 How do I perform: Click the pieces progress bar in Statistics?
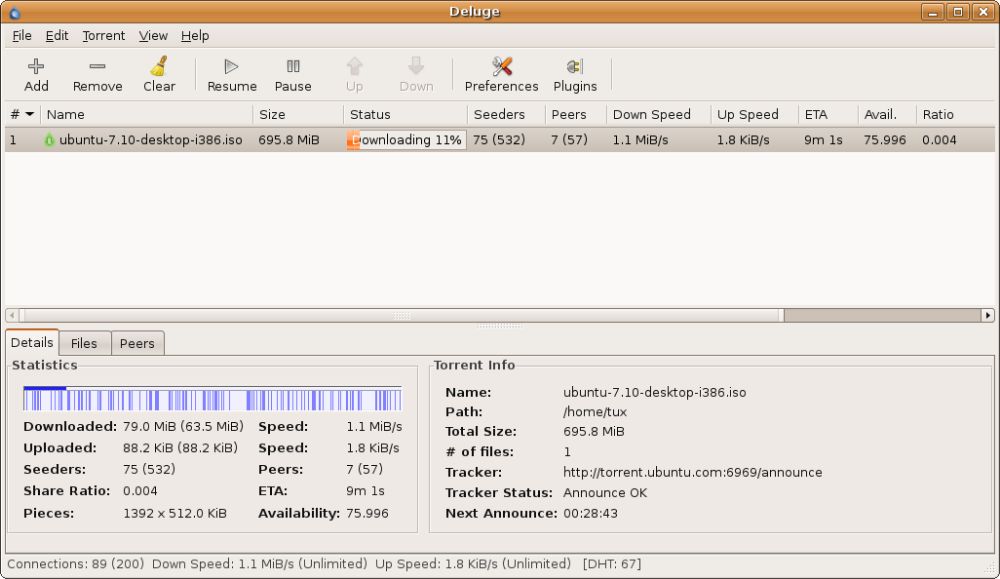tap(212, 399)
